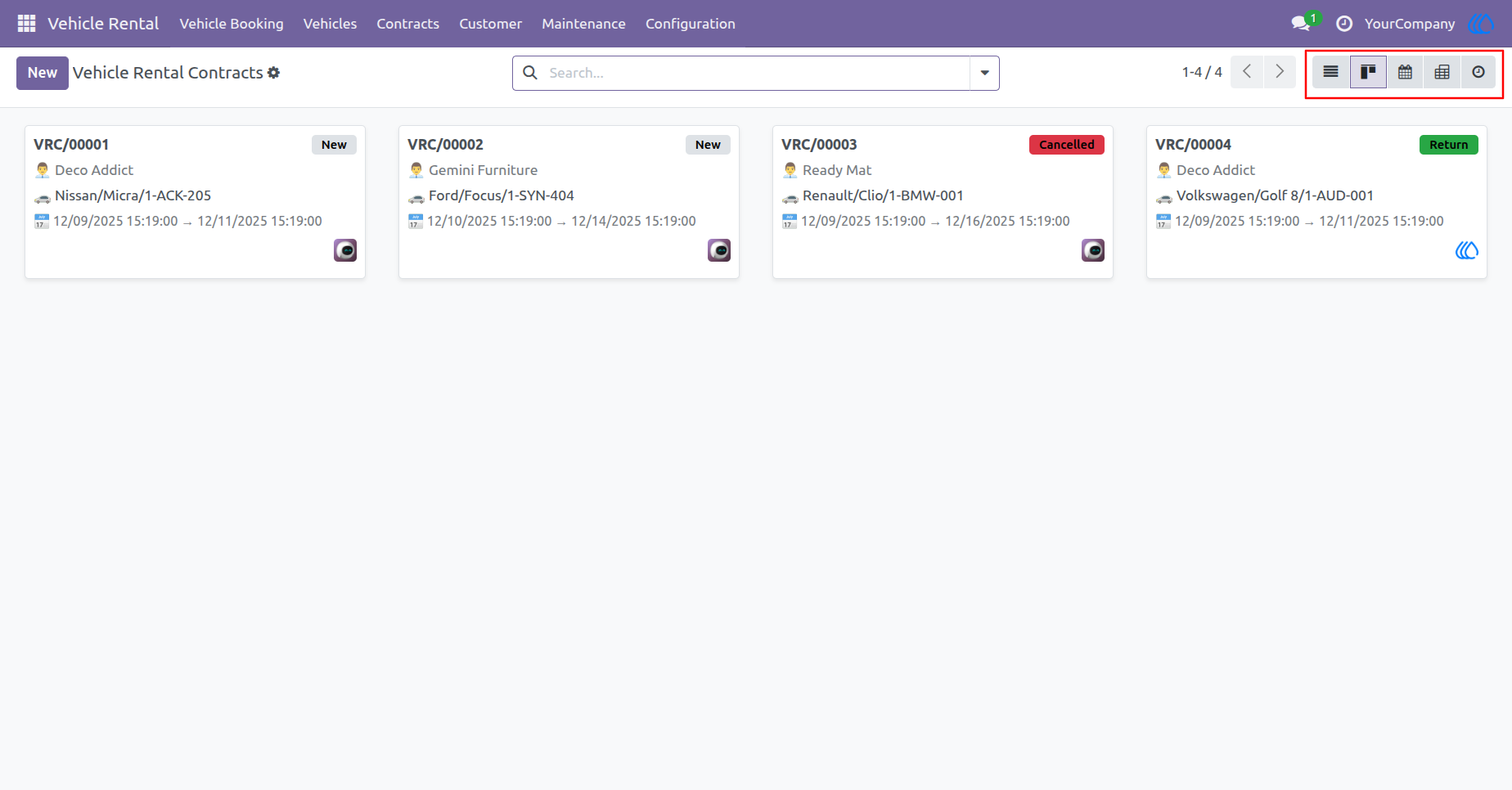Screen dimensions: 1512x790
Task: Open contract card VRC/00001
Action: (195, 202)
